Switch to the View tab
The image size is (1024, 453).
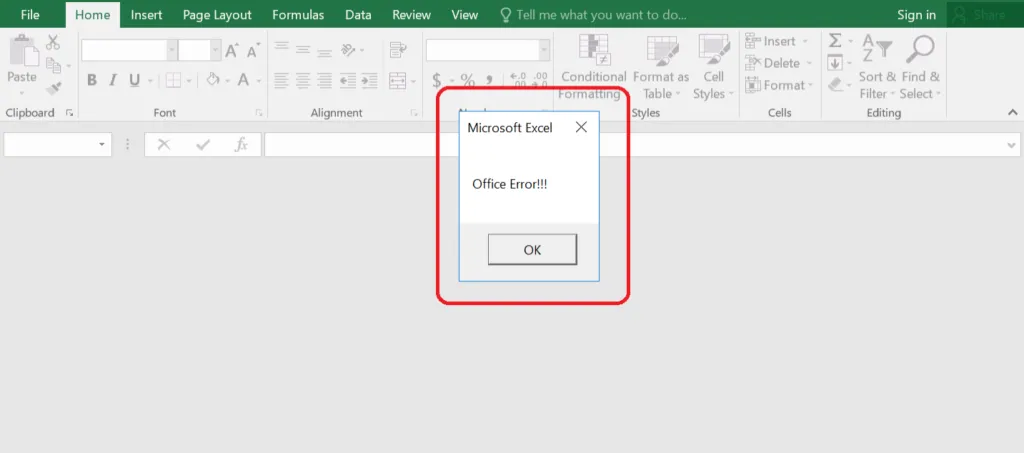point(464,14)
